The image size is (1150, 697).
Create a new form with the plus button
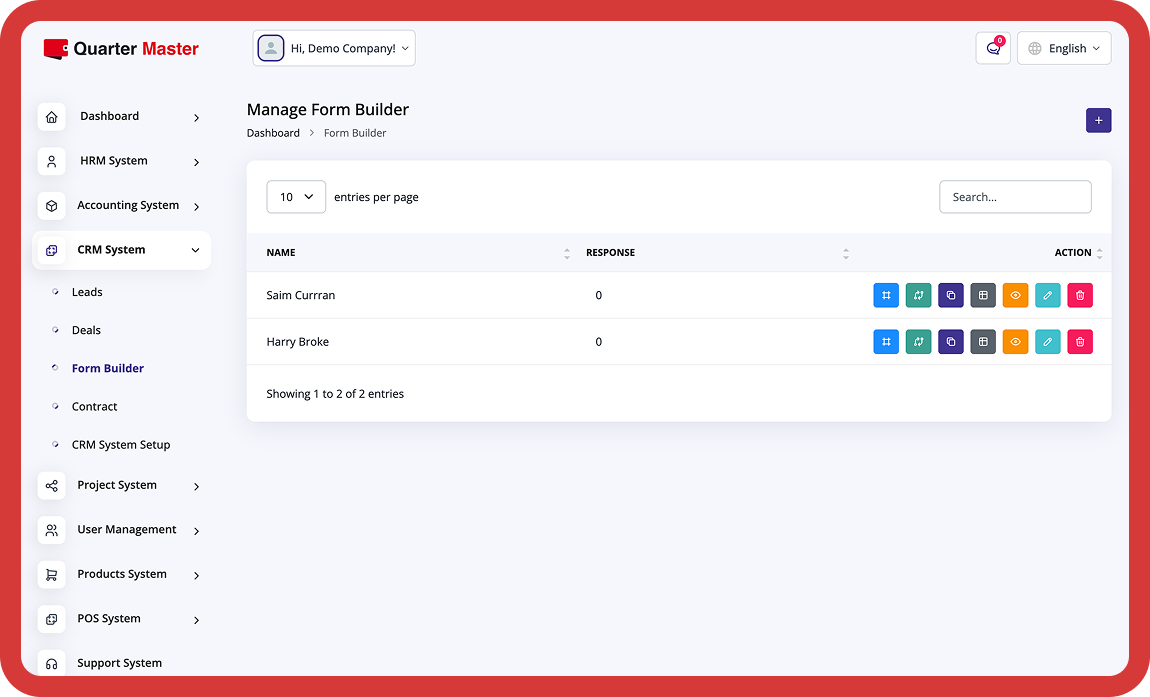click(1098, 120)
